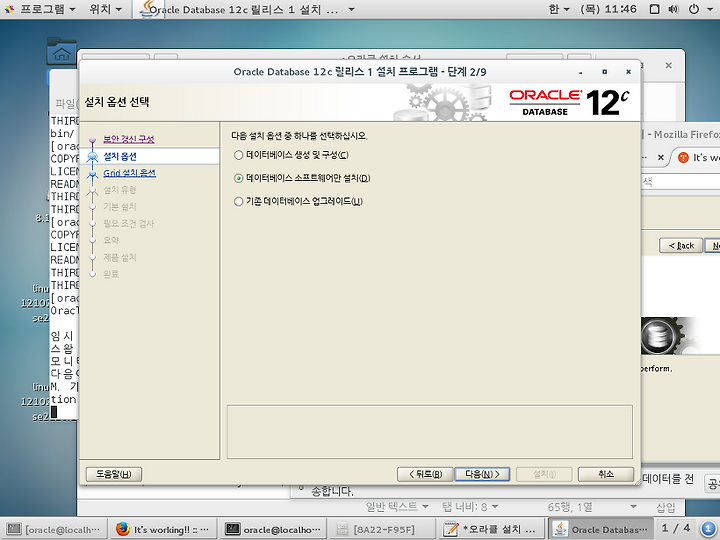
Task: Click the 다음(N) next button
Action: 482,474
